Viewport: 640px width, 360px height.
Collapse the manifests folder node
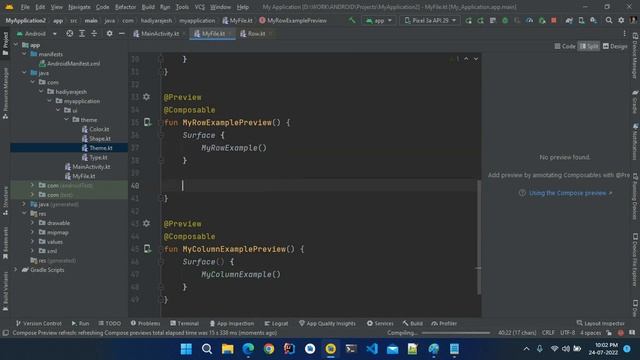tap(24, 54)
